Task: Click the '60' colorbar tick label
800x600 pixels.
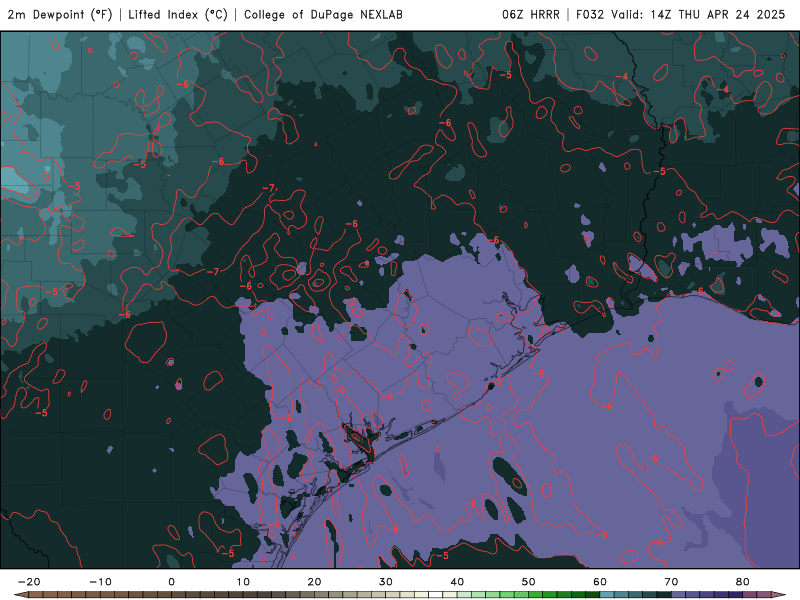Action: coord(600,582)
